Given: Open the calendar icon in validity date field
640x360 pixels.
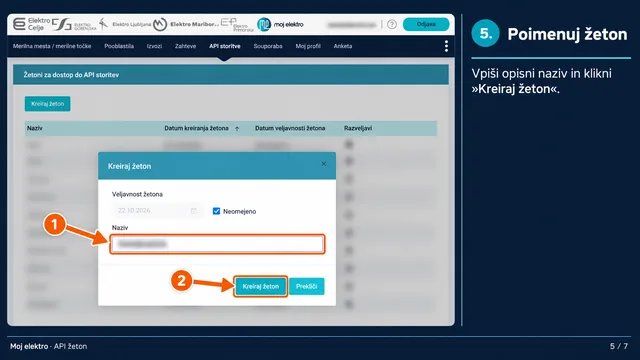Looking at the screenshot, I should point(194,211).
